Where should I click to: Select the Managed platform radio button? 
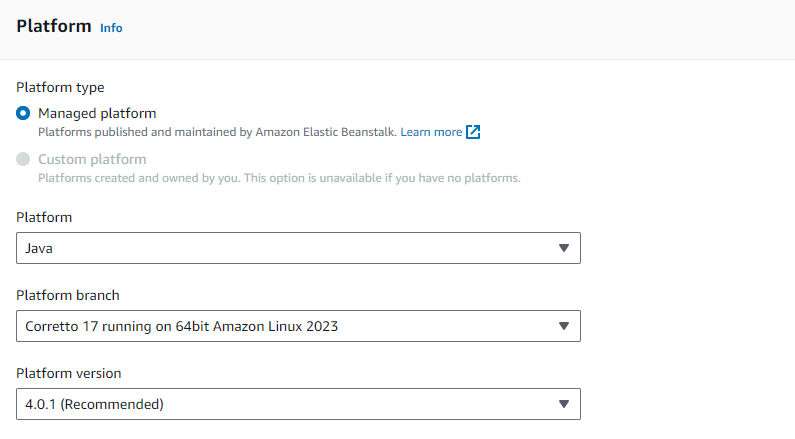coord(23,113)
